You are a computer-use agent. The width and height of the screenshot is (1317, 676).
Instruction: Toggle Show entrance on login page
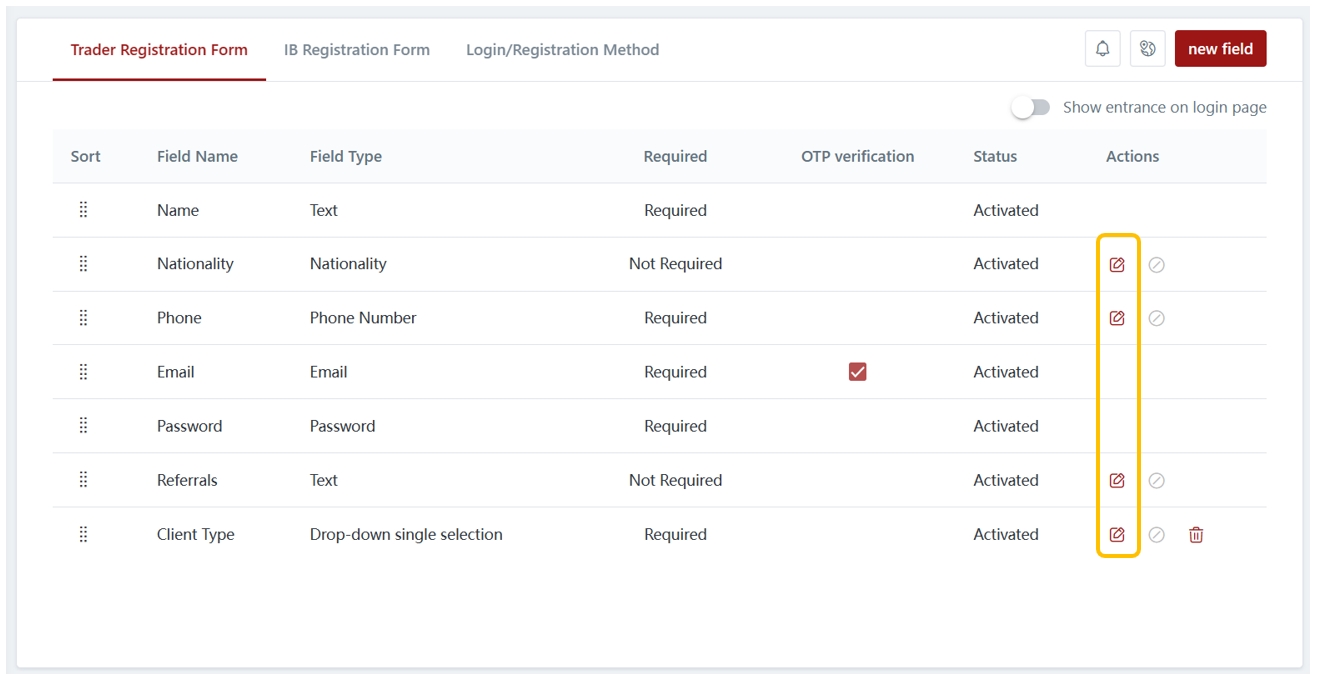1031,108
